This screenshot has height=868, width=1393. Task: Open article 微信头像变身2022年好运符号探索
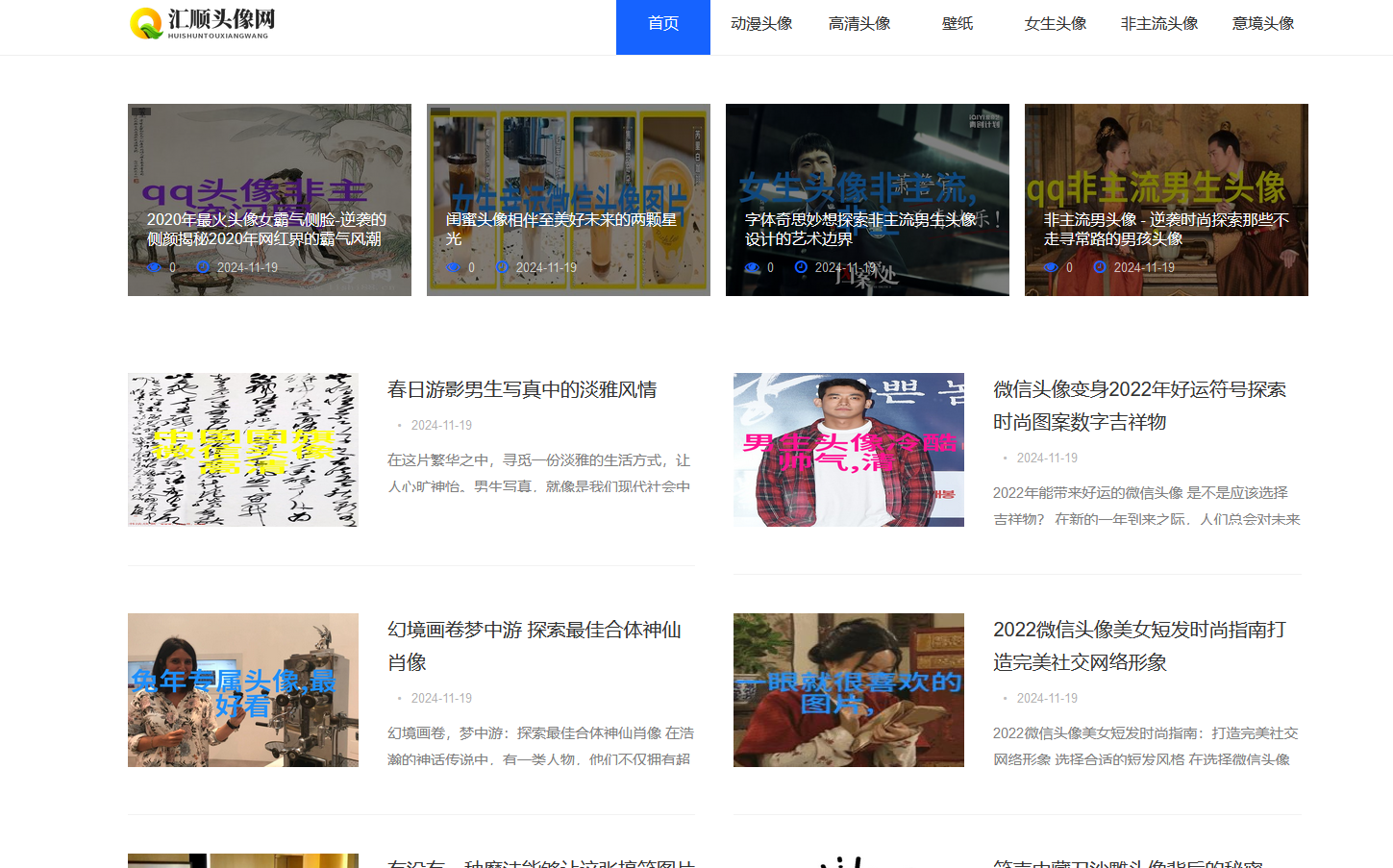[1139, 406]
